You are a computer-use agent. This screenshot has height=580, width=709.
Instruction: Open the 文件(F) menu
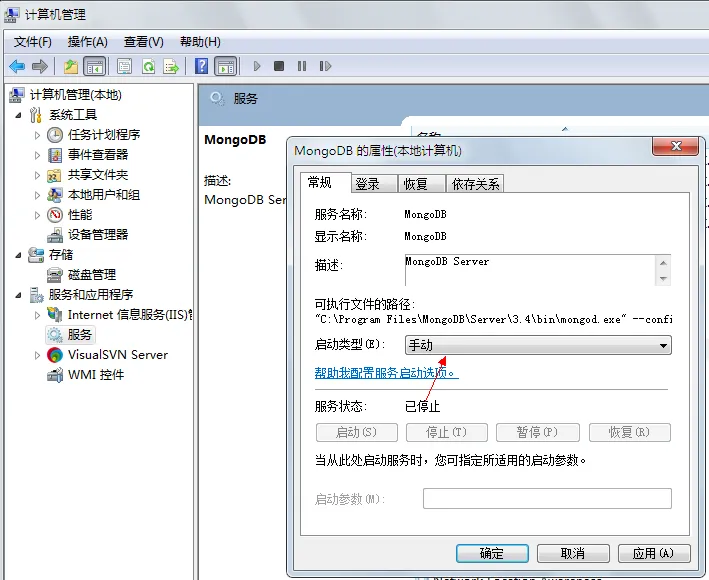(33, 42)
